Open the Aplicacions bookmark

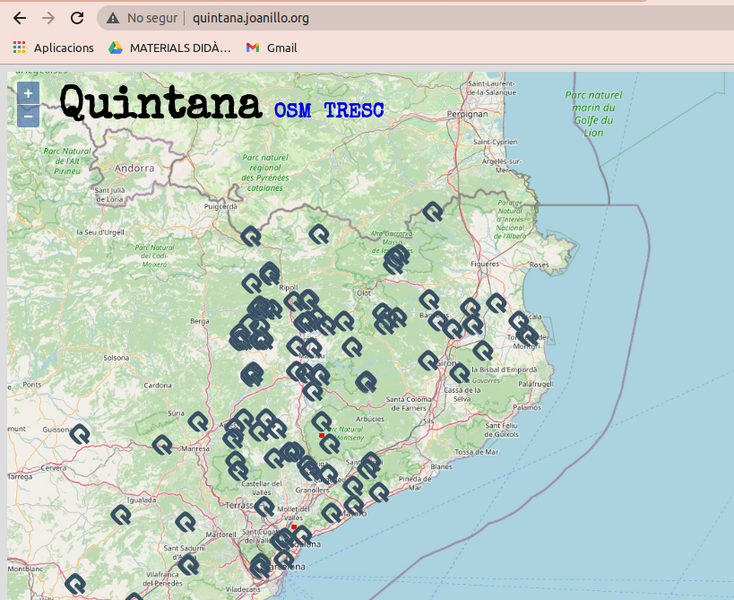(x=54, y=47)
